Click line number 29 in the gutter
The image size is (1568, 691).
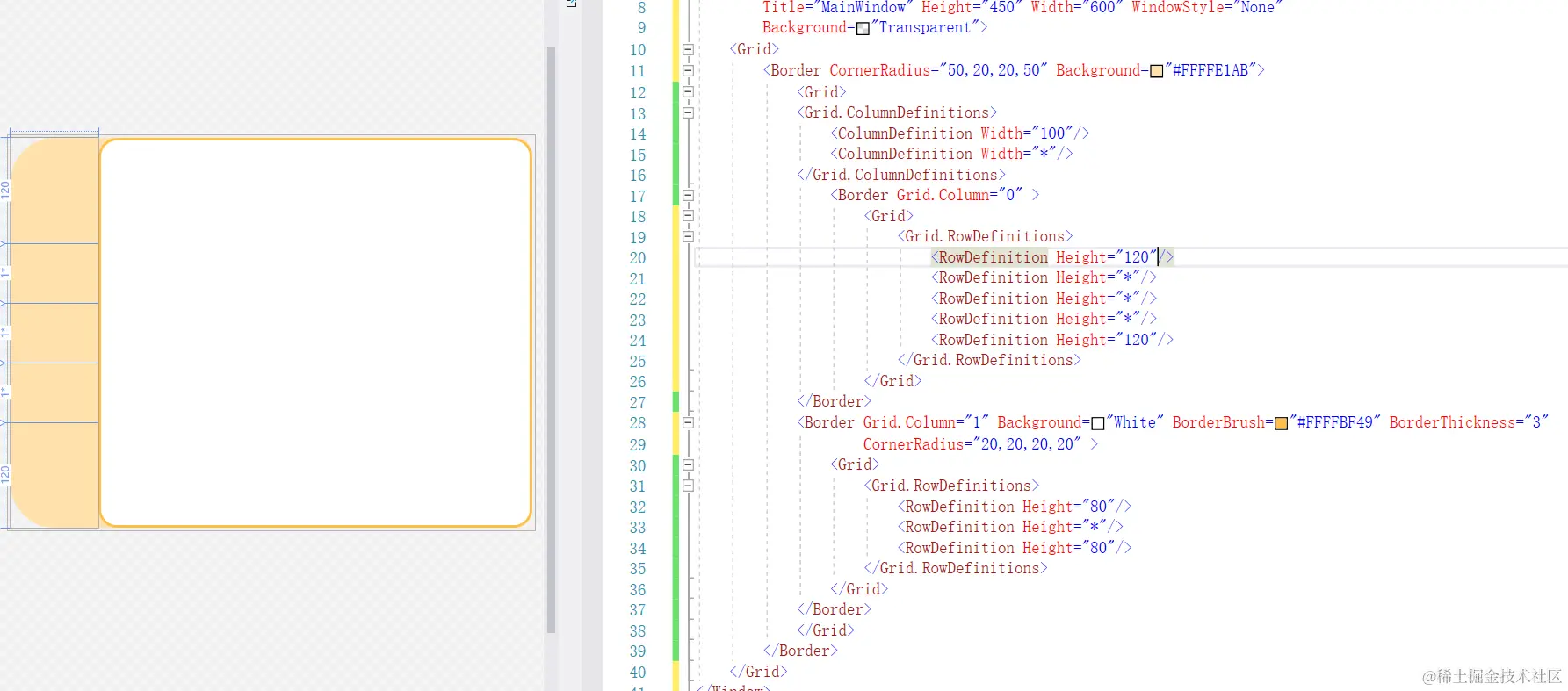[637, 445]
